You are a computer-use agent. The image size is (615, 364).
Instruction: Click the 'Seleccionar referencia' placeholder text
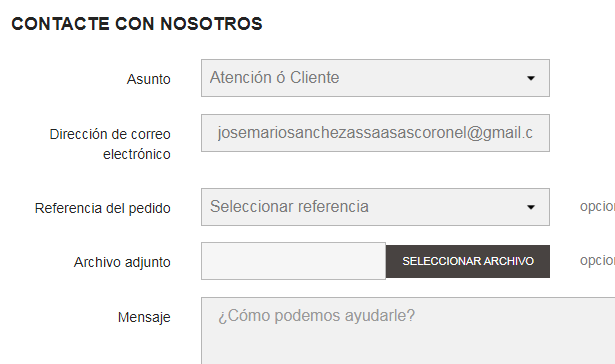tap(289, 207)
